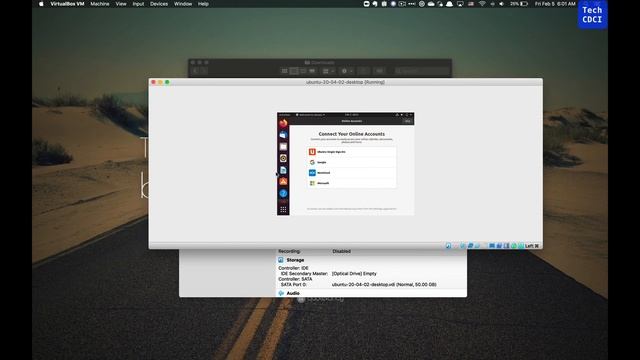Select the Nextcloud online account
The image size is (640, 360).
coord(351,173)
